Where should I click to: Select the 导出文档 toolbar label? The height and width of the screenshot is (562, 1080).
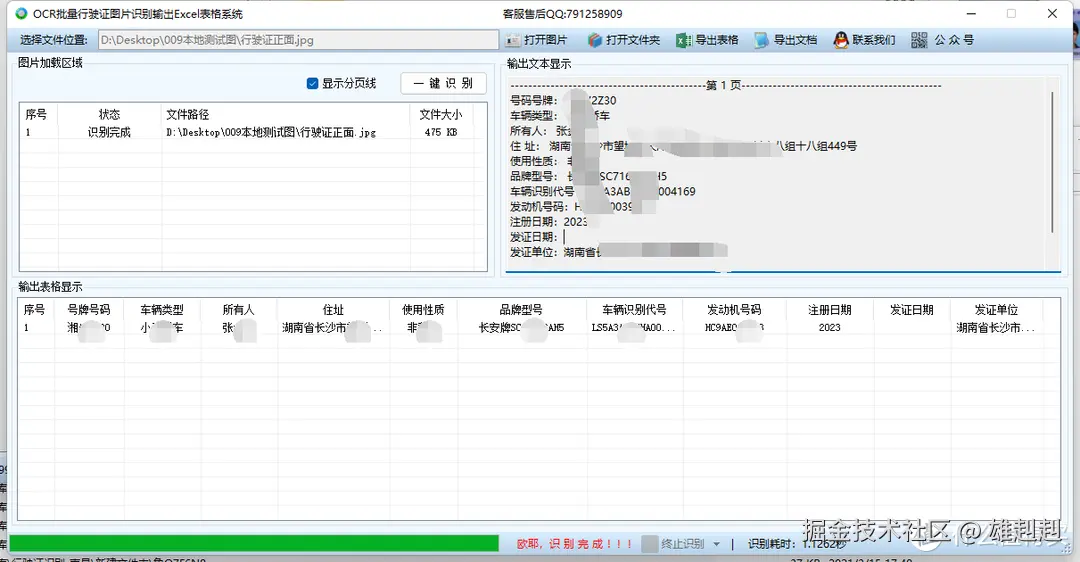[795, 41]
